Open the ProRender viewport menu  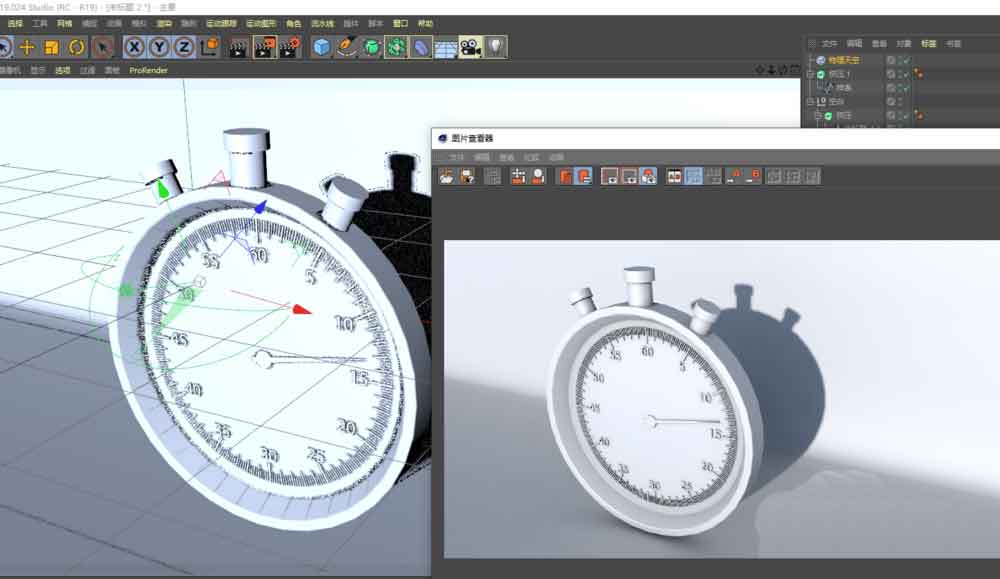point(148,71)
